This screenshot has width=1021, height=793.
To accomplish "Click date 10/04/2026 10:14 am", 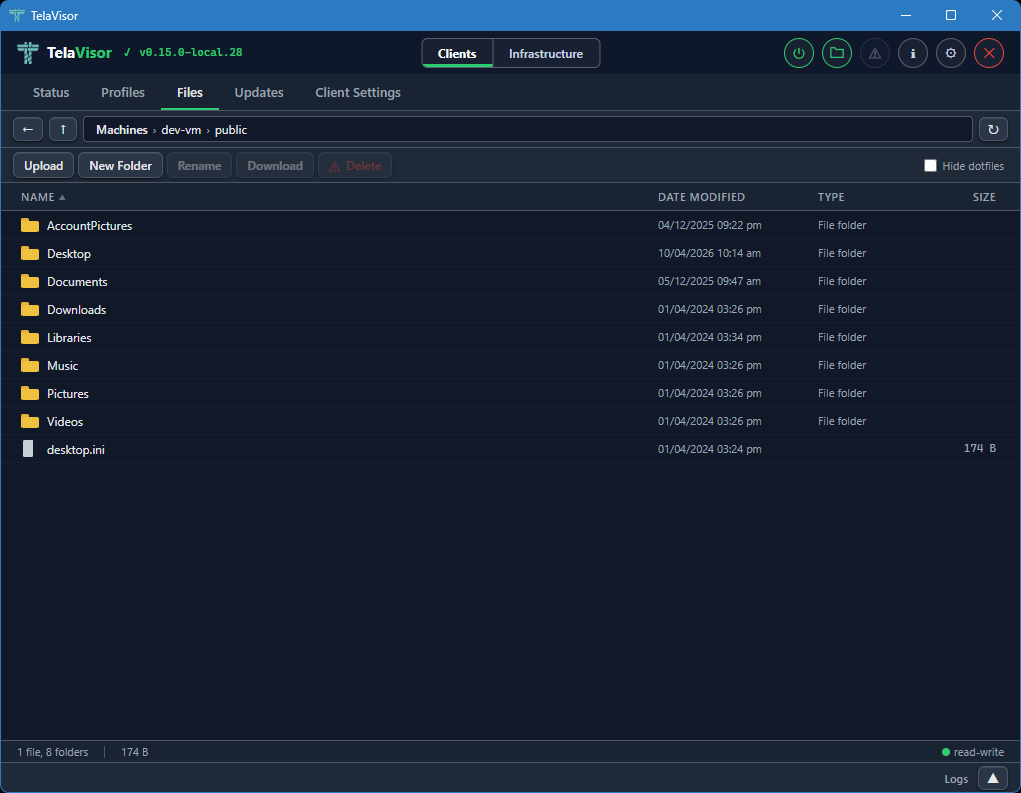I will 709,253.
